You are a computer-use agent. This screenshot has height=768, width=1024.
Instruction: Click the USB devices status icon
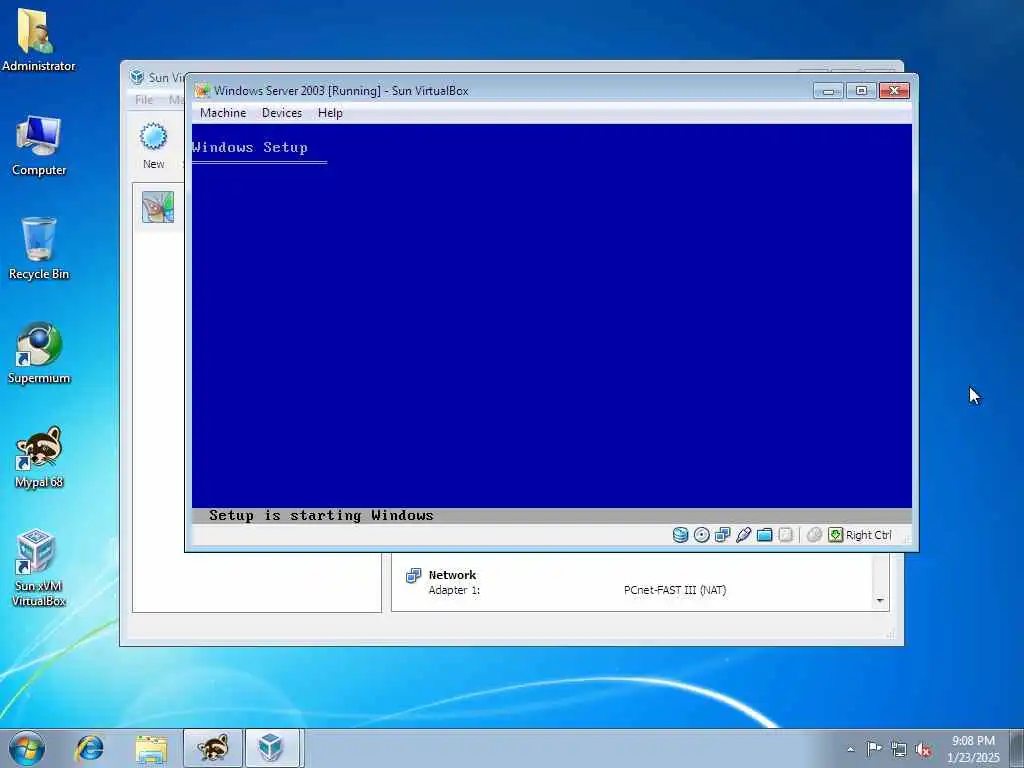coord(743,535)
